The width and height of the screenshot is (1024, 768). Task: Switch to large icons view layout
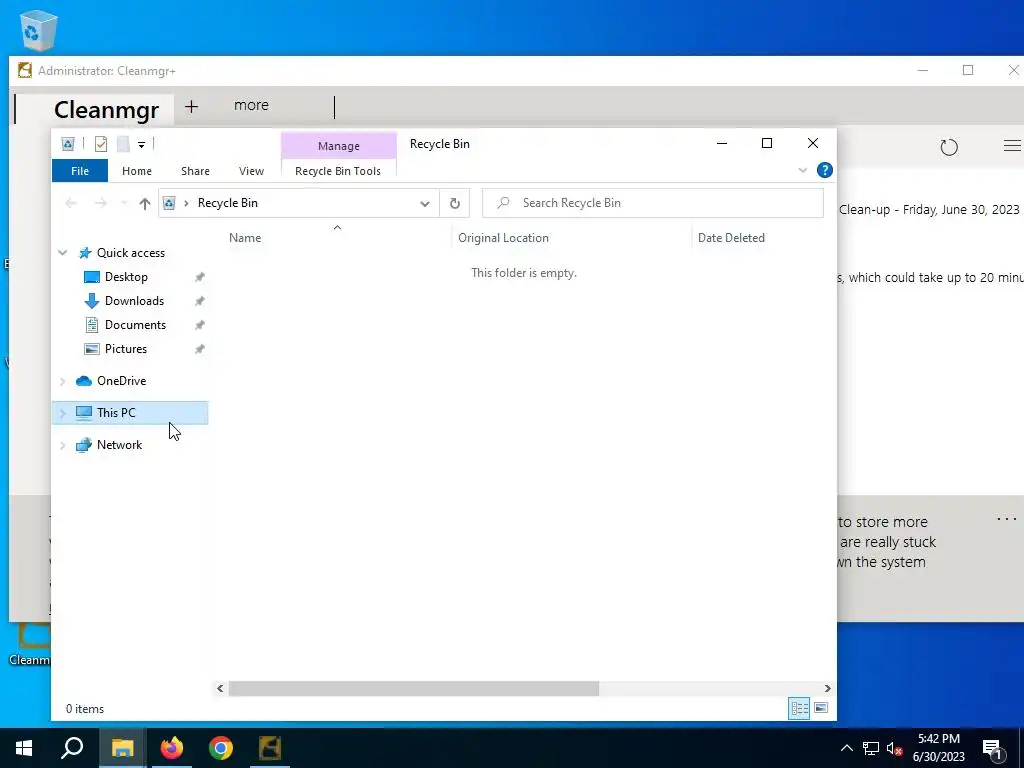click(822, 709)
